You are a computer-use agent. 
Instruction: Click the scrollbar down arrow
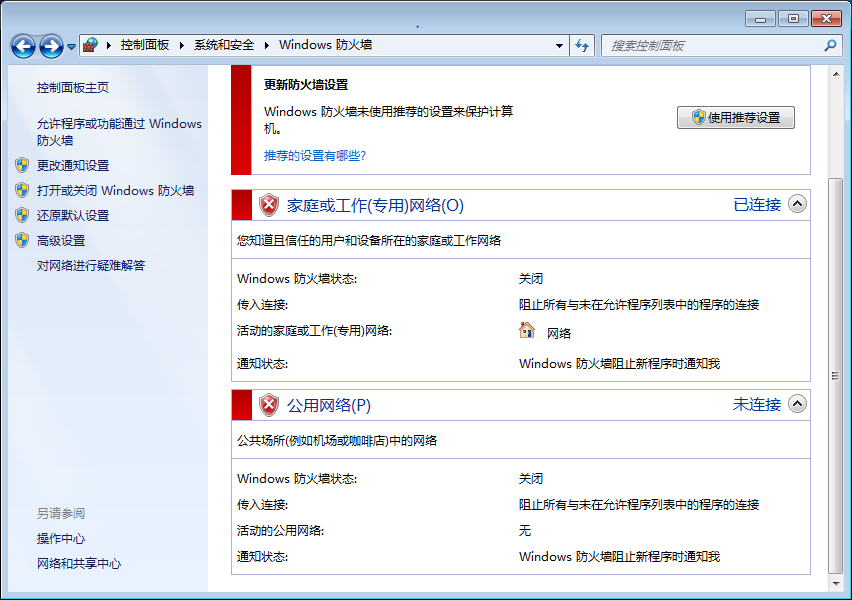coord(836,584)
